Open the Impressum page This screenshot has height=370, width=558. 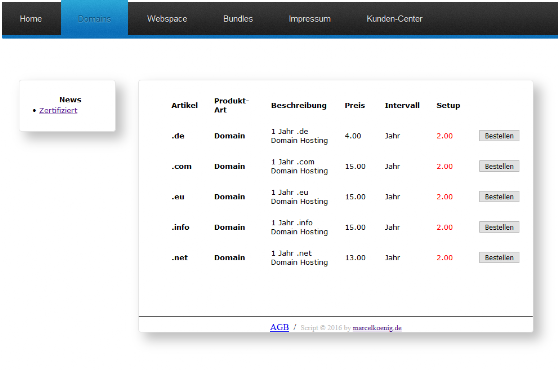[309, 19]
